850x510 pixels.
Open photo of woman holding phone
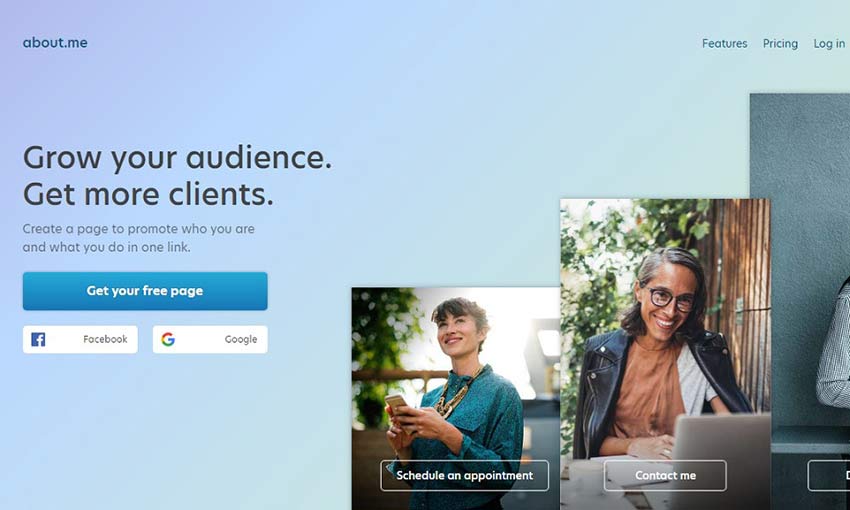[456, 398]
